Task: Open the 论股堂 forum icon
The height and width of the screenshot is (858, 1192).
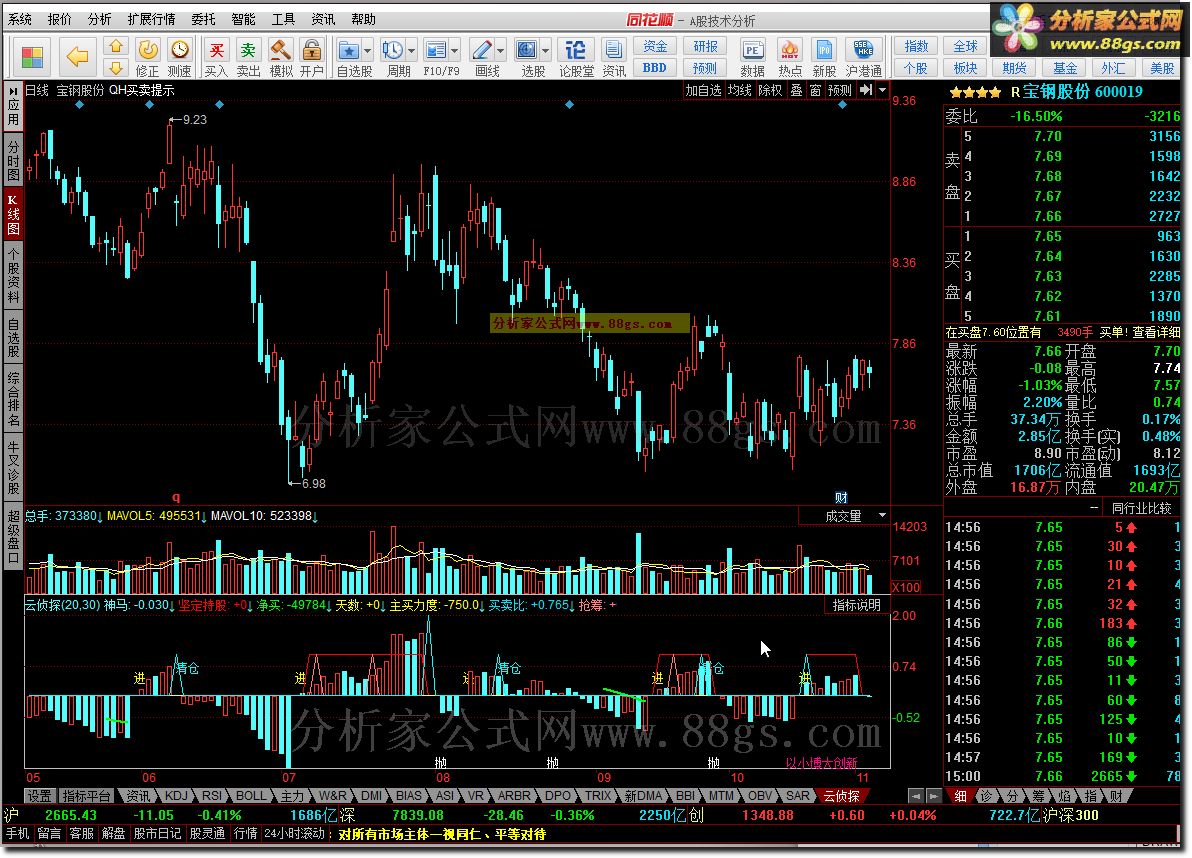Action: pyautogui.click(x=575, y=58)
